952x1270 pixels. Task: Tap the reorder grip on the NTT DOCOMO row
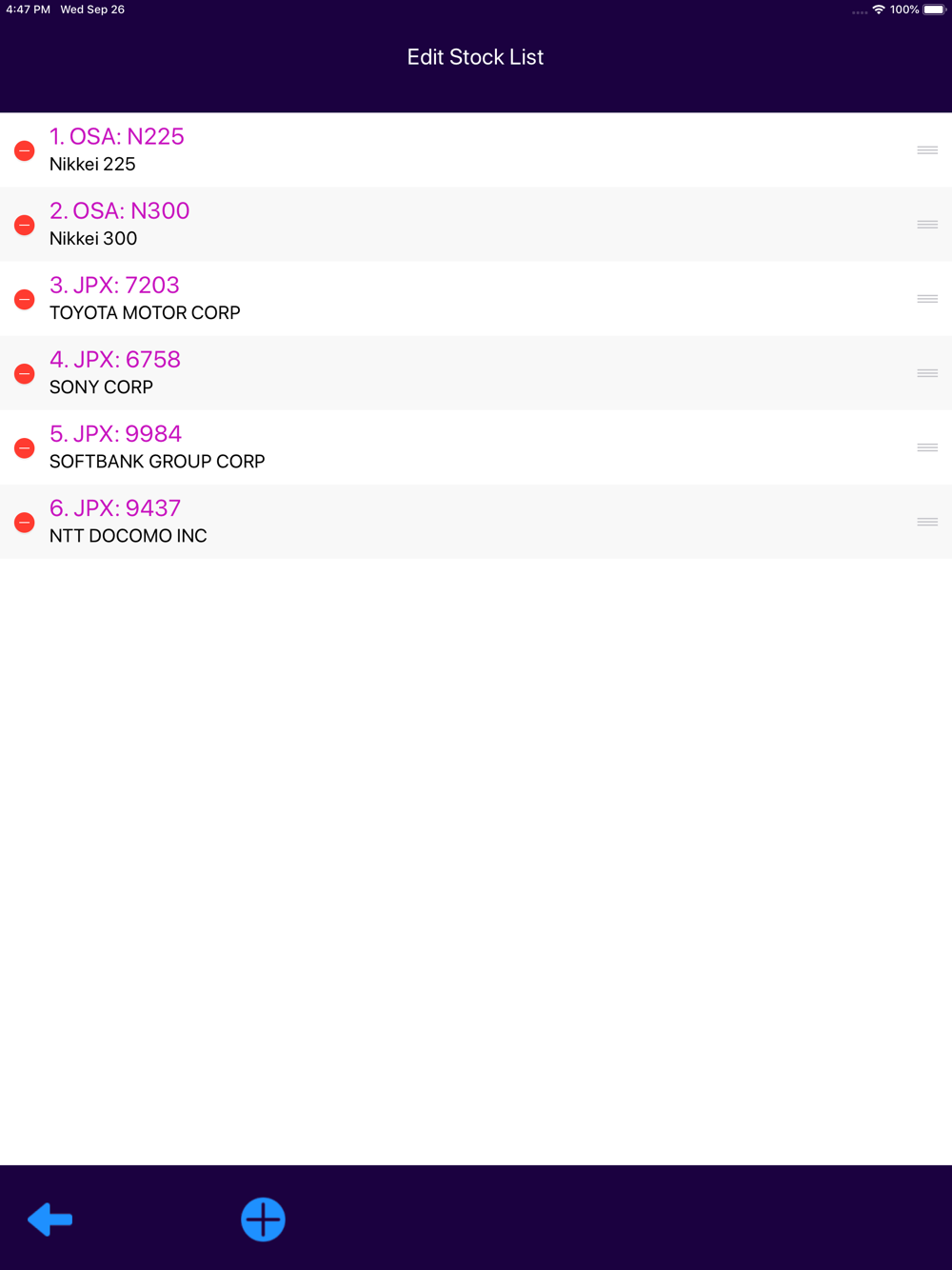(927, 522)
